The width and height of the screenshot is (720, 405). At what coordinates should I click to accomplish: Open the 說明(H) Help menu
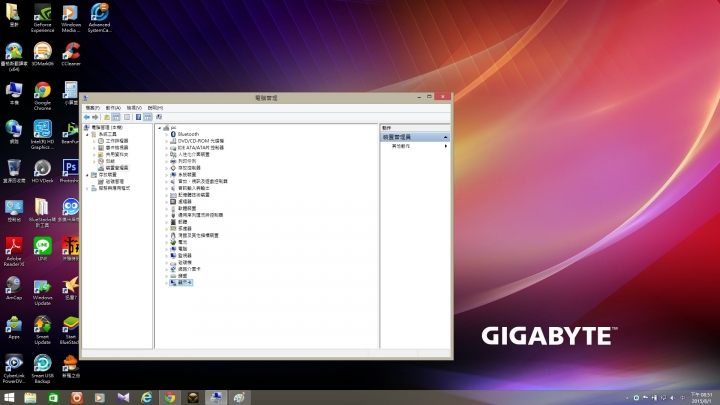click(155, 108)
